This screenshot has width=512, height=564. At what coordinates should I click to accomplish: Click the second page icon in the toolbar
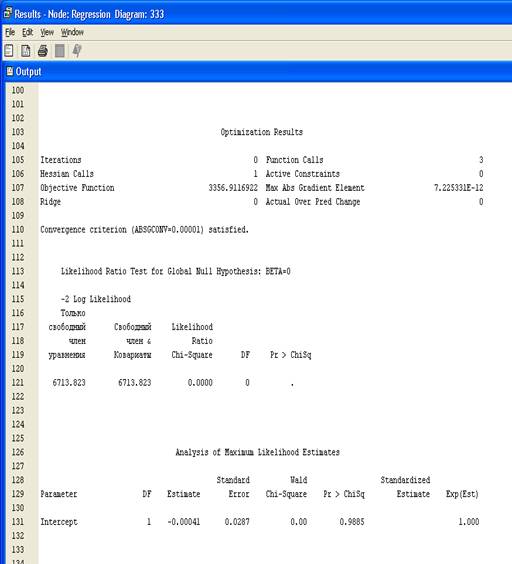[26, 51]
